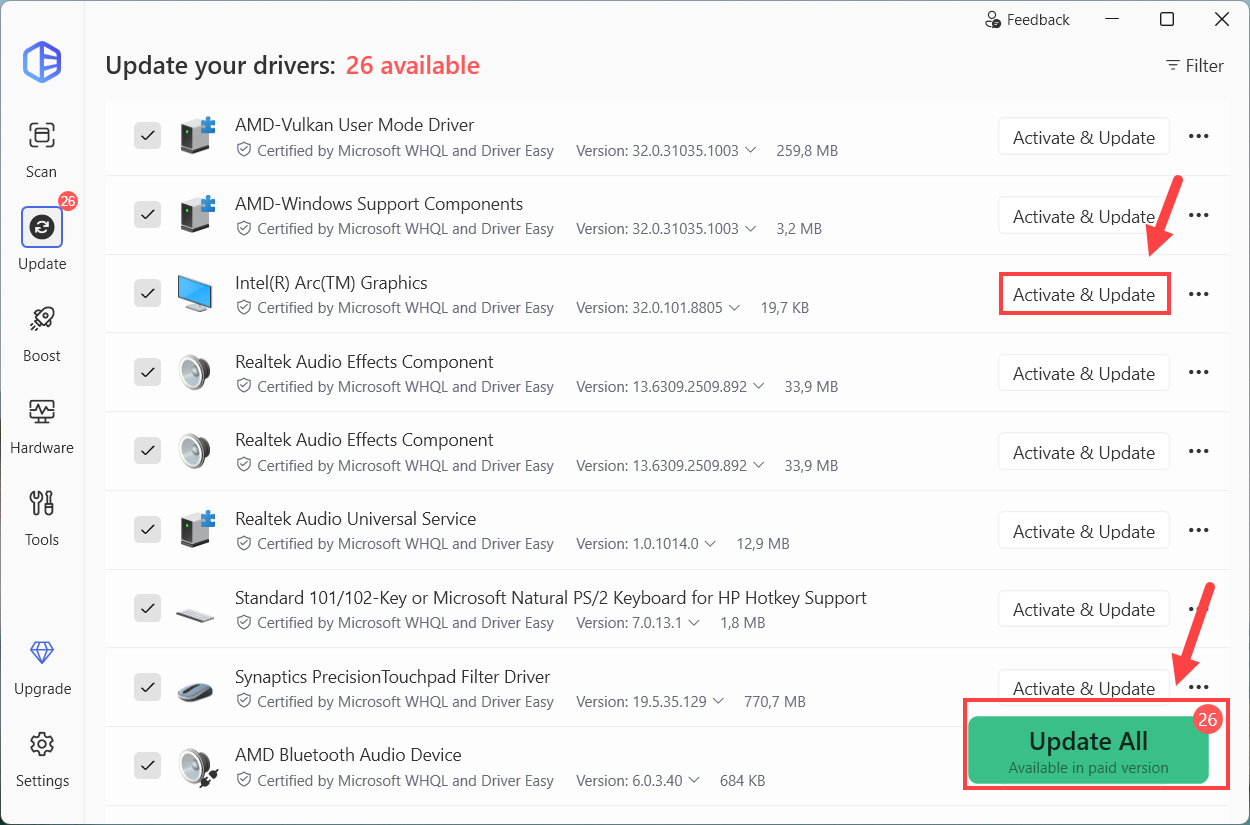Click the '26 available' red text

click(412, 66)
